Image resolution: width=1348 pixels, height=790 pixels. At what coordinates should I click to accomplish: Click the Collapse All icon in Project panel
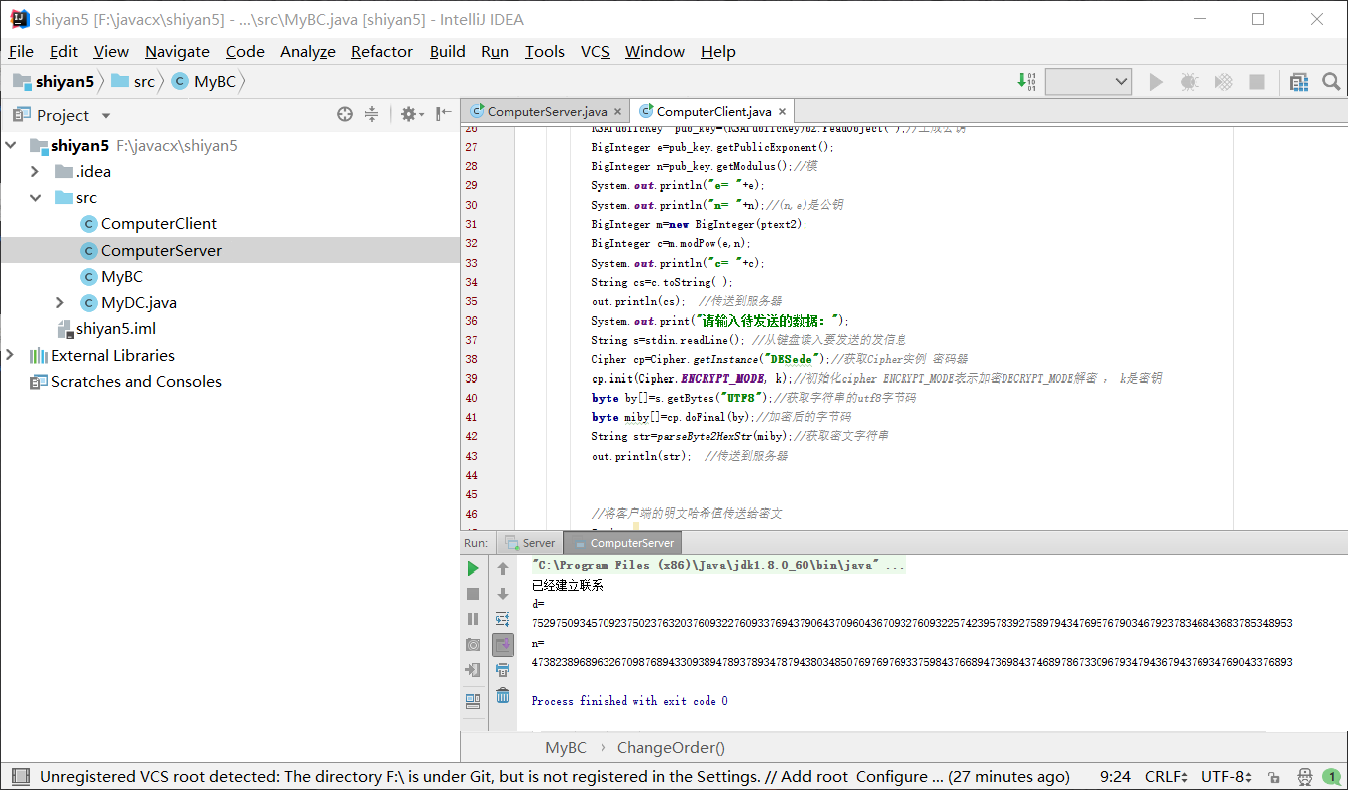pos(371,115)
